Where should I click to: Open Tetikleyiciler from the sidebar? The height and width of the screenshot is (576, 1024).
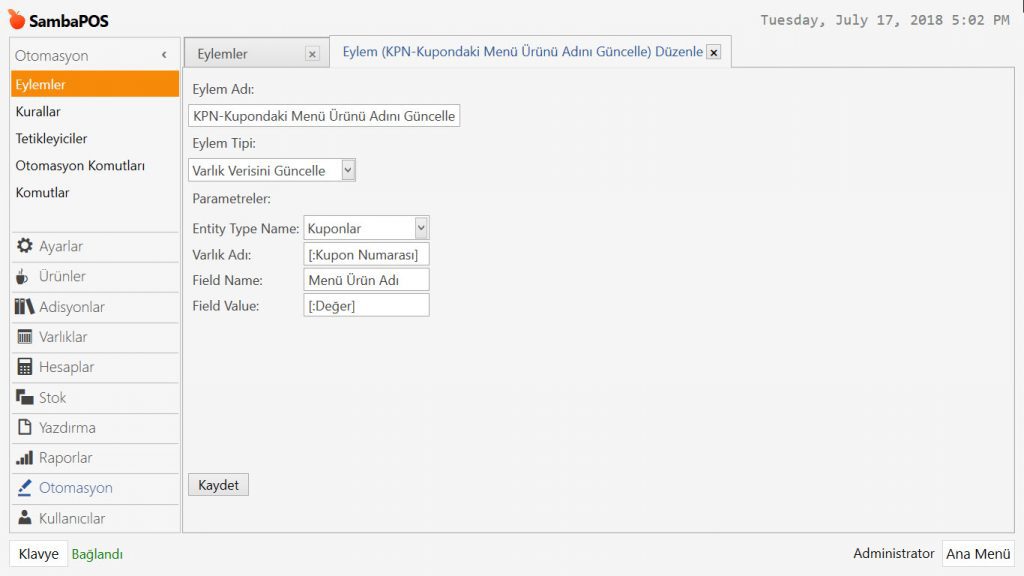(x=51, y=139)
